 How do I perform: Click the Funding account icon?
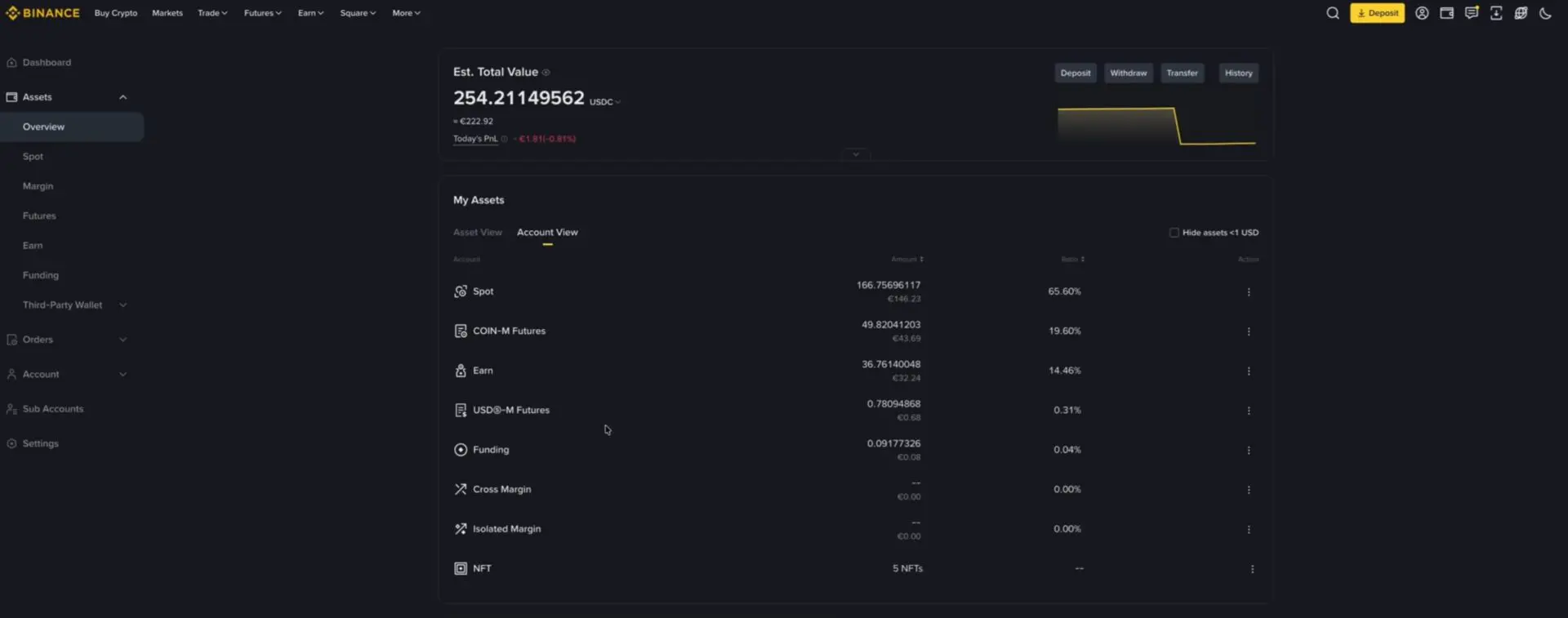pos(461,450)
